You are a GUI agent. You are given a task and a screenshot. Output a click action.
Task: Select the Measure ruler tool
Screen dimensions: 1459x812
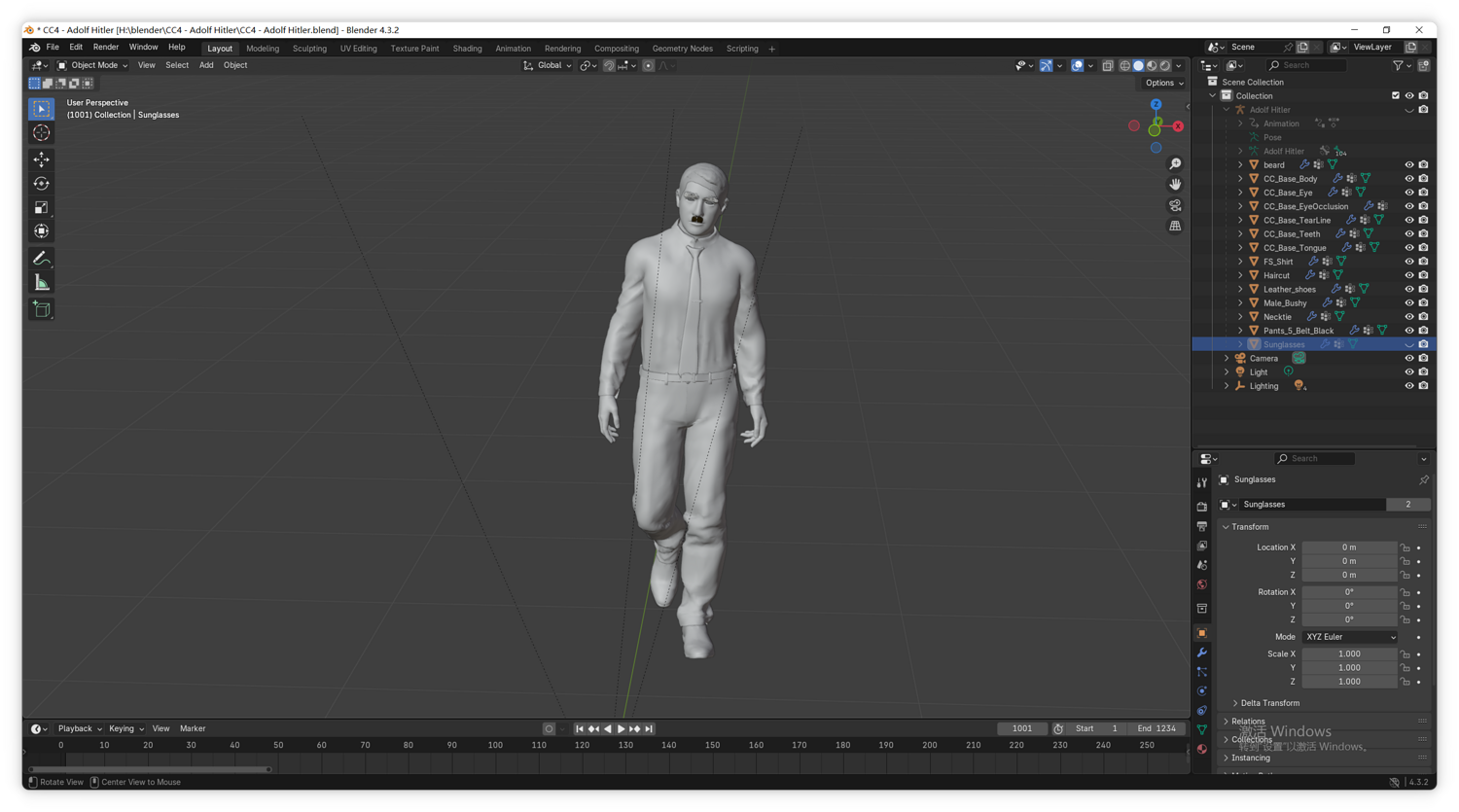click(x=41, y=283)
